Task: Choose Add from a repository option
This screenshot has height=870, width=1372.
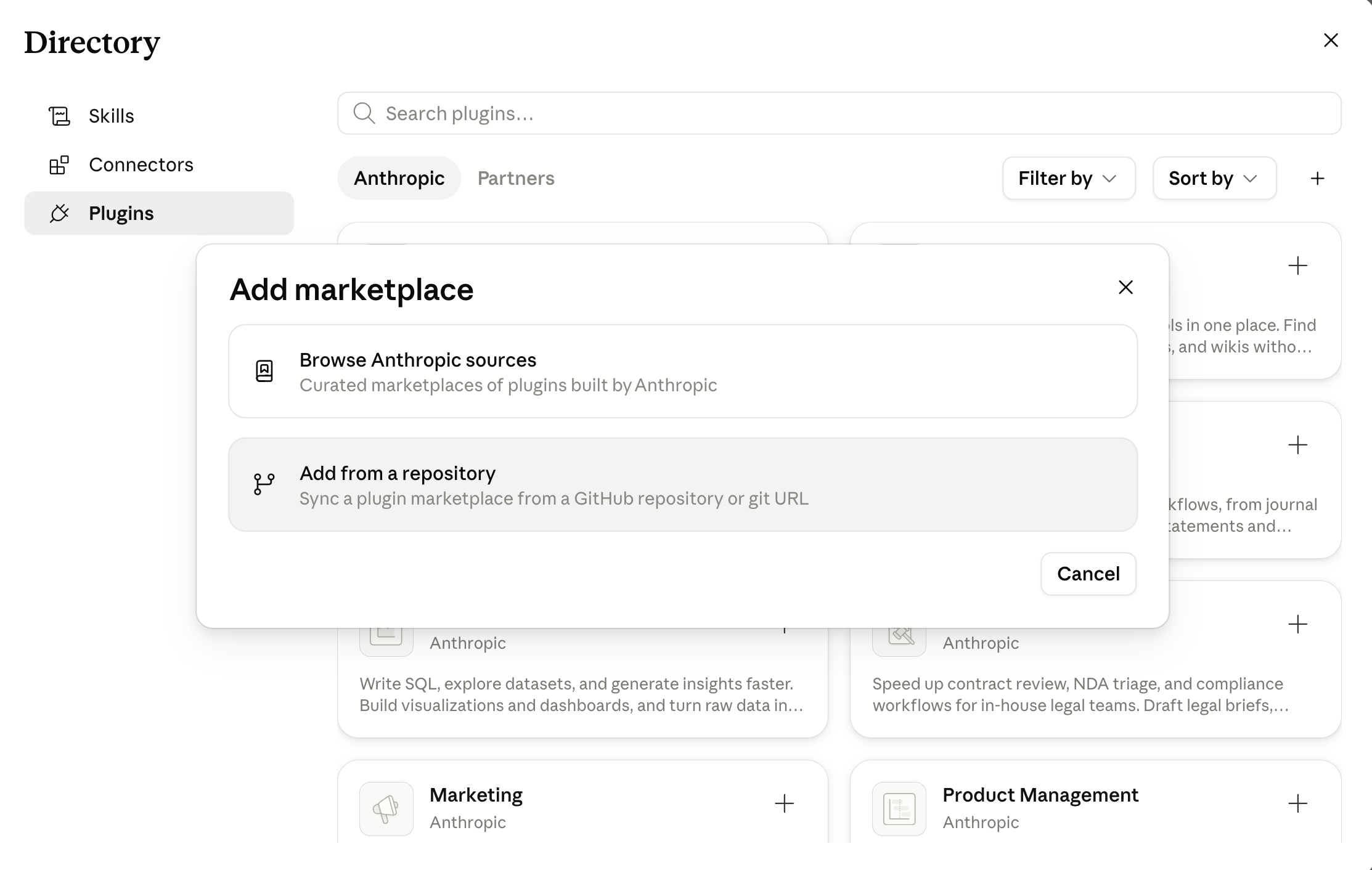Action: 683,485
